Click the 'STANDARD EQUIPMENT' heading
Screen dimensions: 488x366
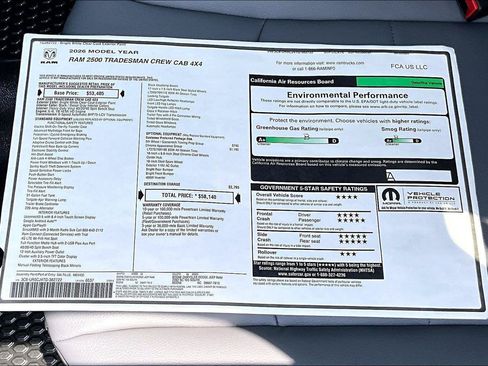(54, 119)
